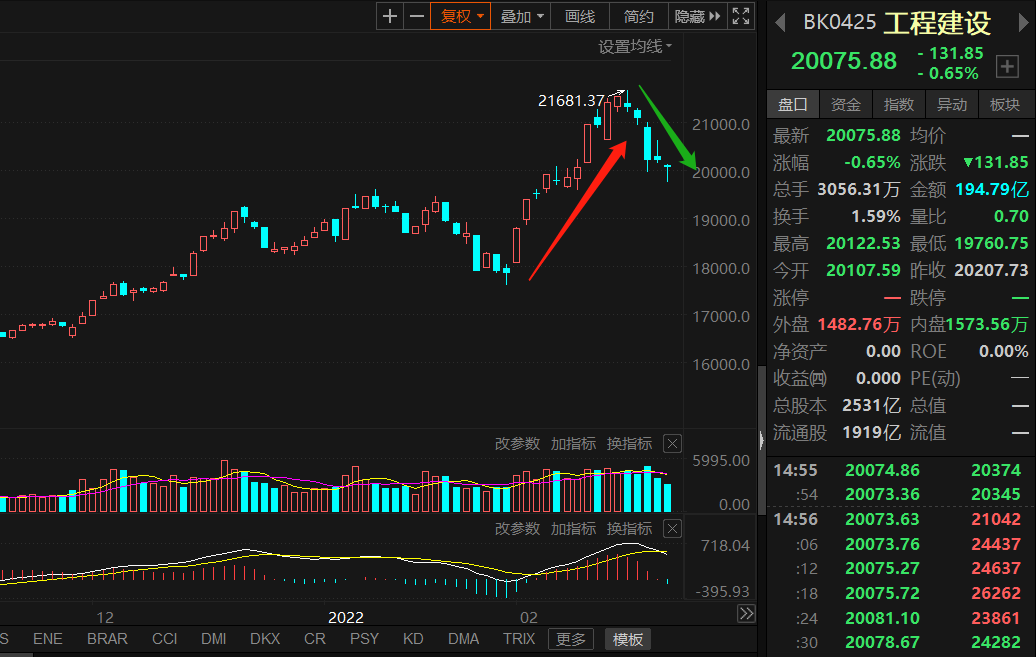Toggle 隐藏 to hide the side panel
This screenshot has width=1036, height=657.
pyautogui.click(x=696, y=16)
